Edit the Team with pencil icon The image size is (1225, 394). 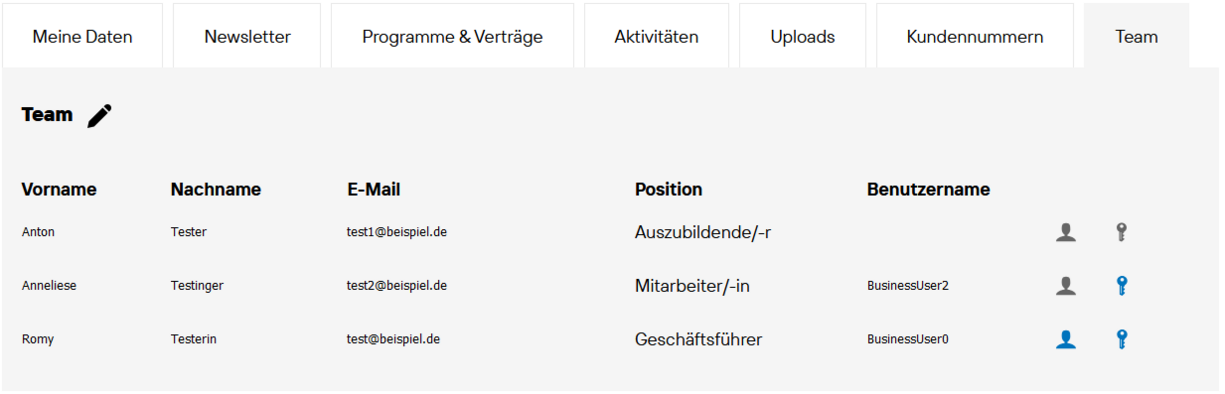99,116
